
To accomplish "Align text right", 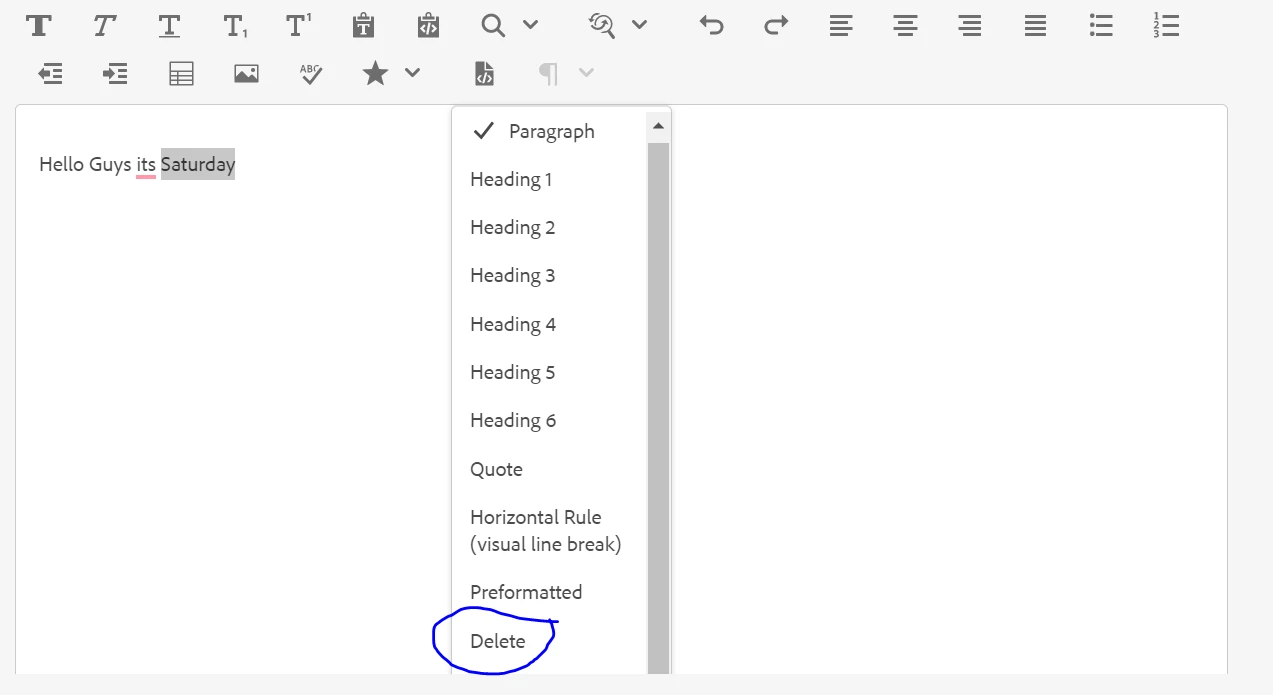I will (970, 25).
